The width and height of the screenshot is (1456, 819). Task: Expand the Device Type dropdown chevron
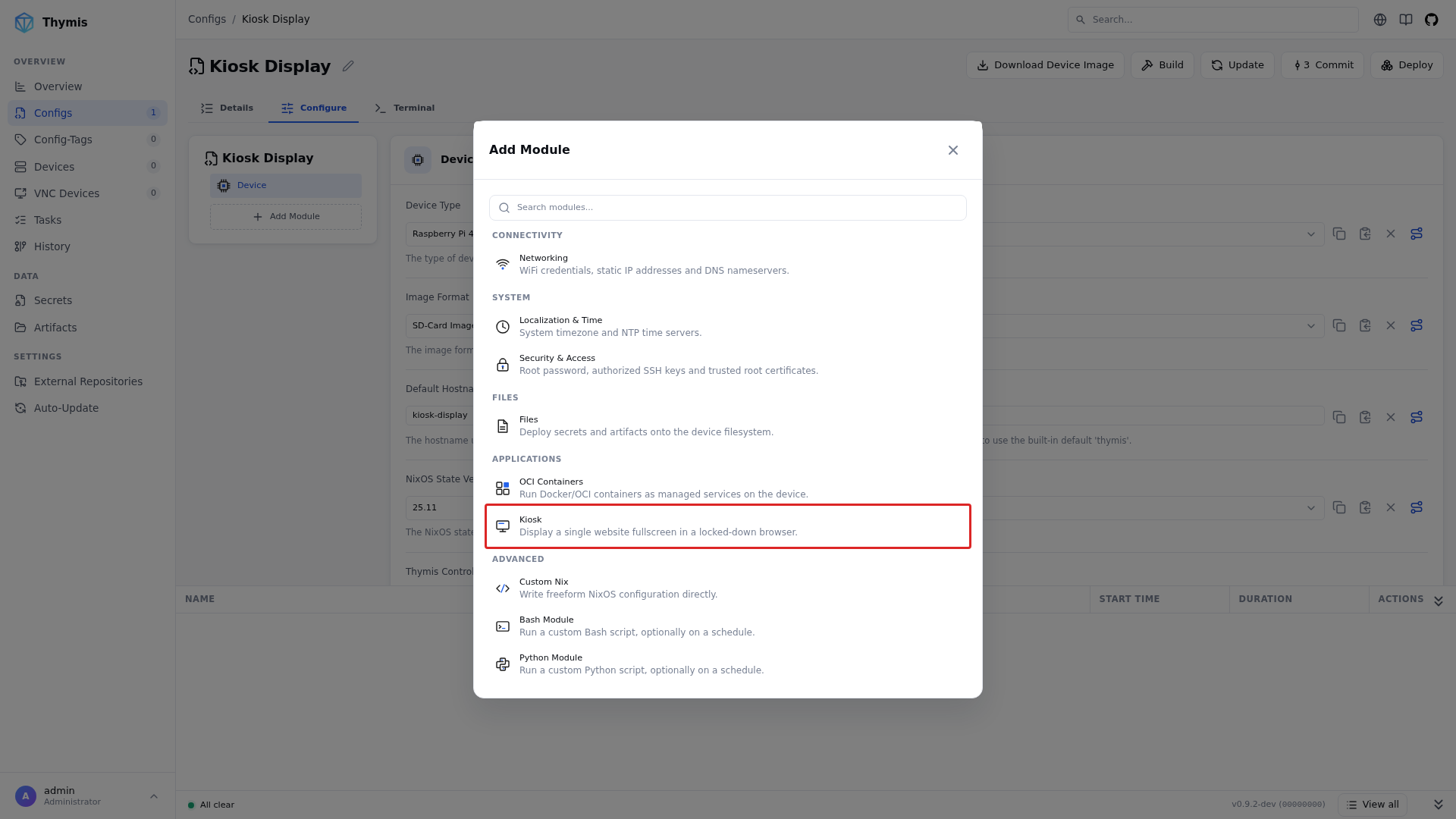1311,234
